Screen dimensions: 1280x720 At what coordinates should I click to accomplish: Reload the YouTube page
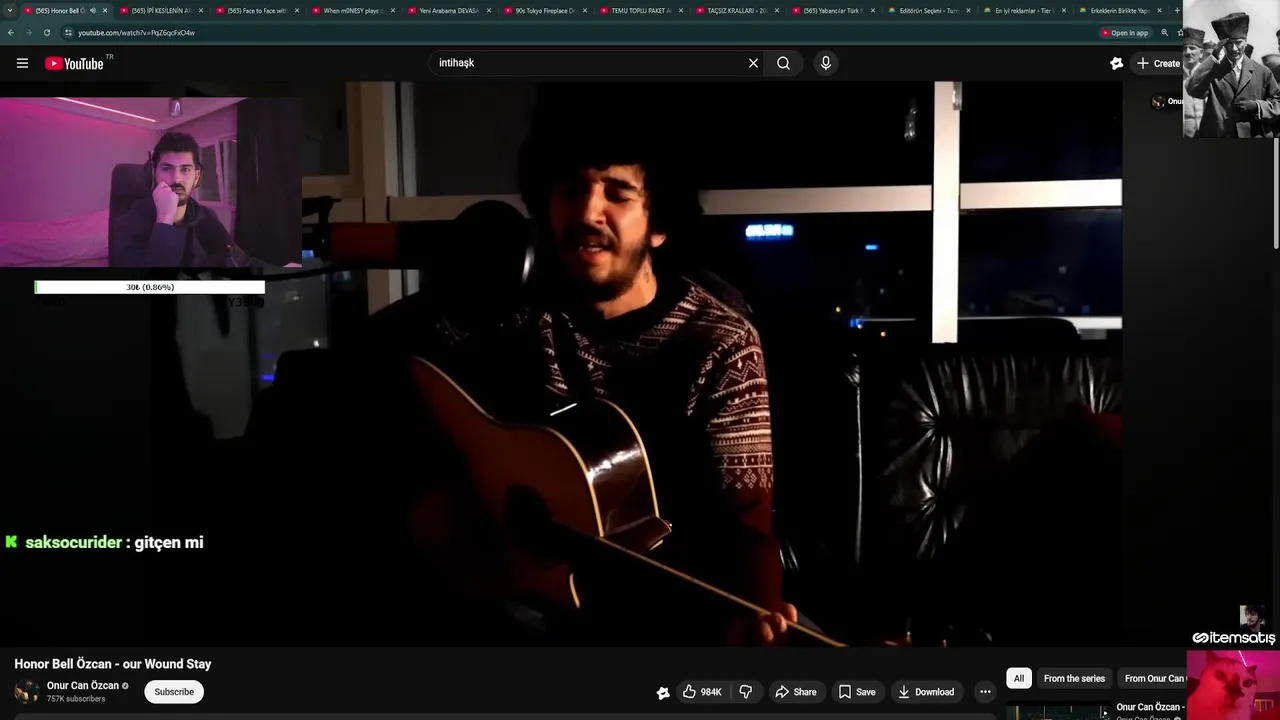(46, 32)
